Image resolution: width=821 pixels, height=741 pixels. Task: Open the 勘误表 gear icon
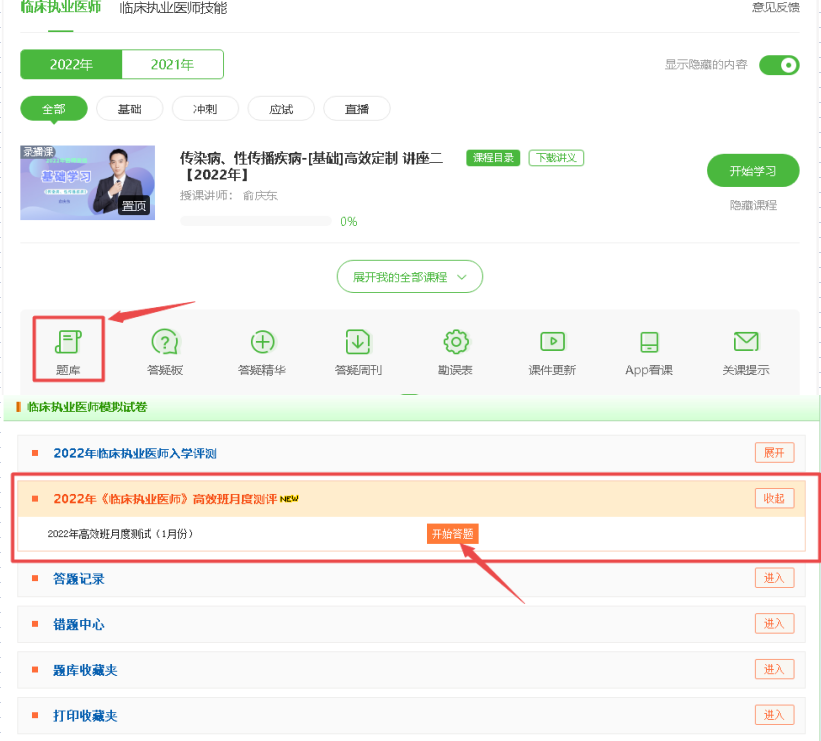[x=455, y=342]
